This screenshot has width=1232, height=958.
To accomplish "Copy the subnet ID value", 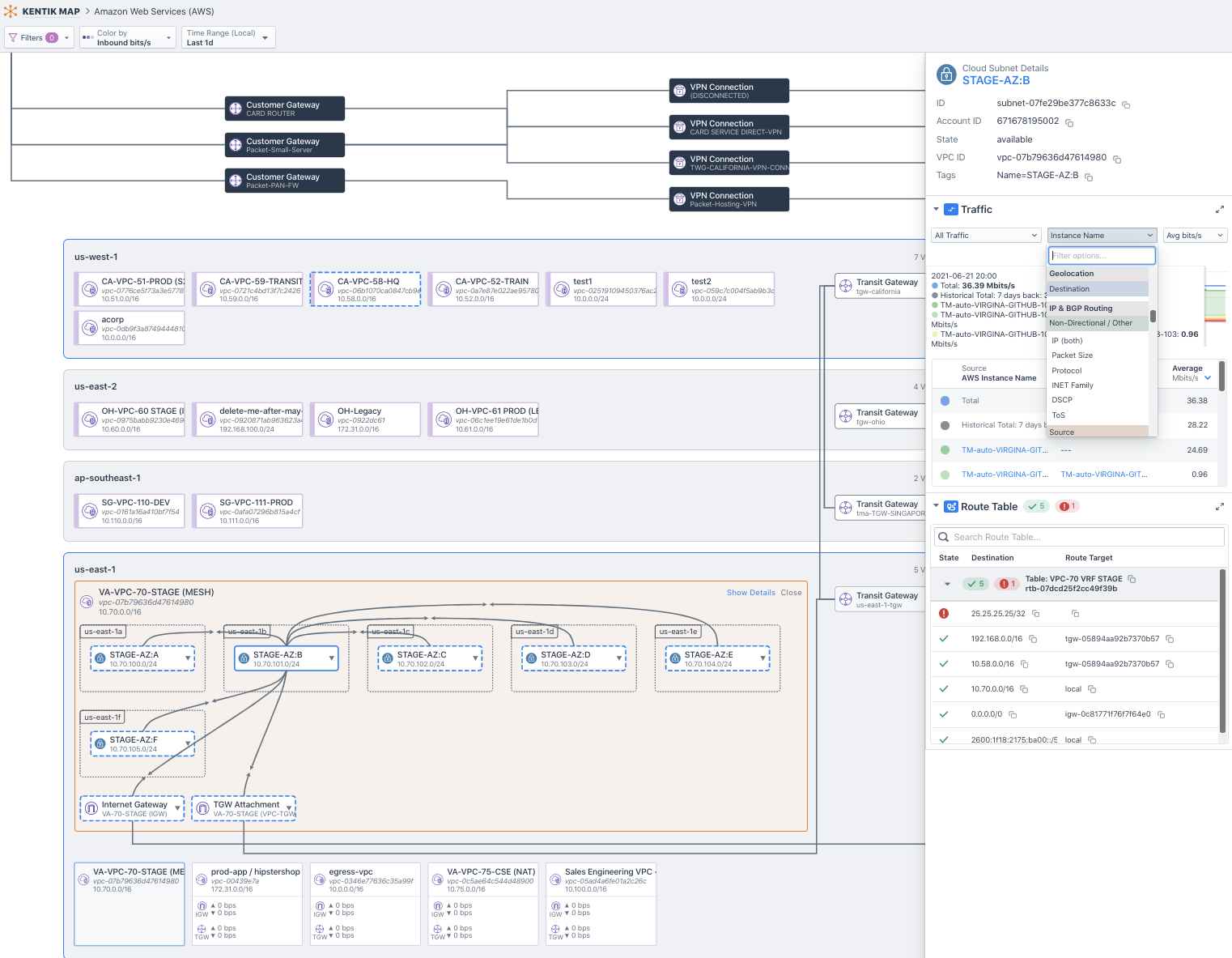I will [x=1126, y=104].
